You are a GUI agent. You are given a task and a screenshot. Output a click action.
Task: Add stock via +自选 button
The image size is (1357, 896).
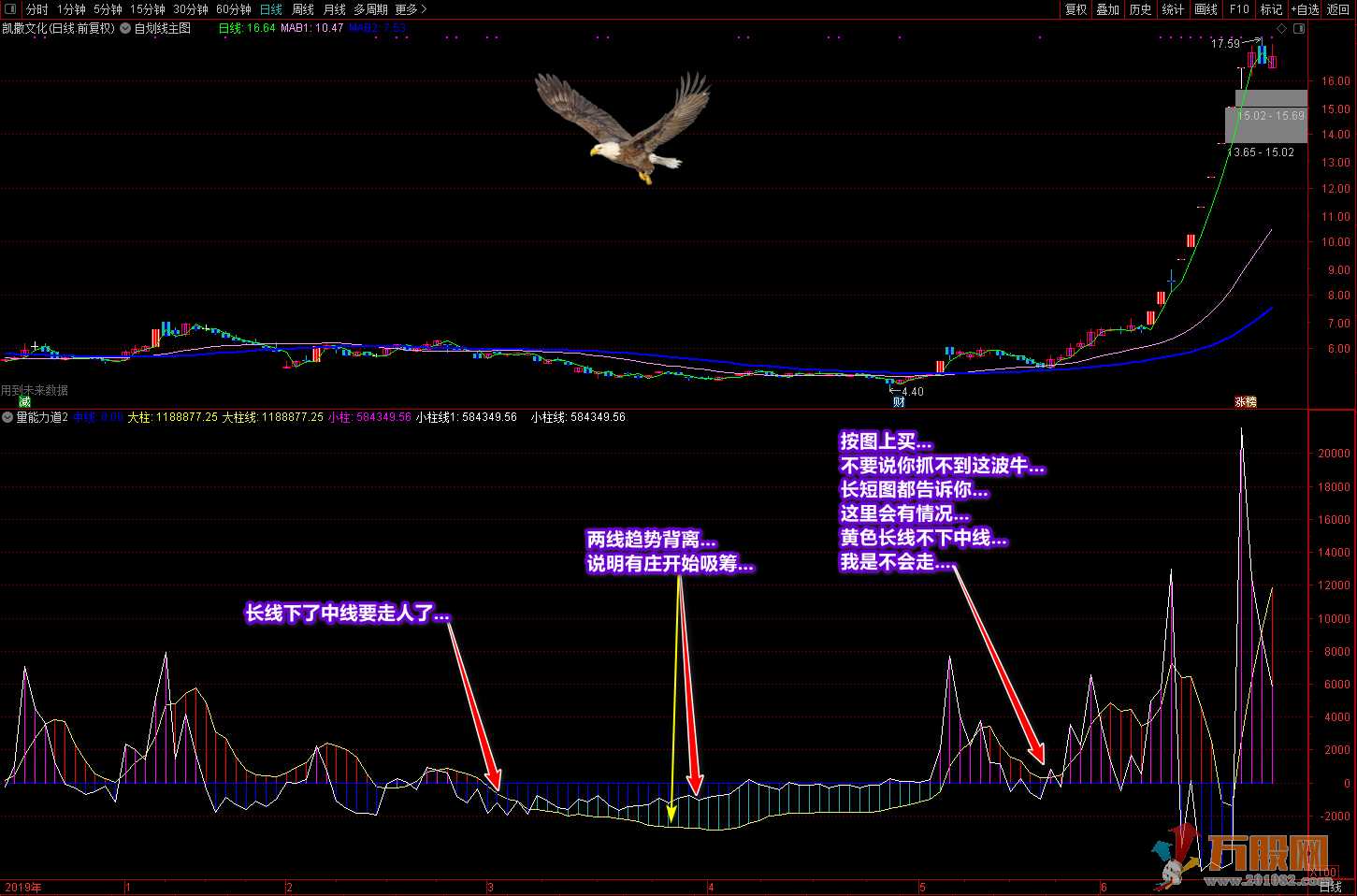click(1306, 9)
